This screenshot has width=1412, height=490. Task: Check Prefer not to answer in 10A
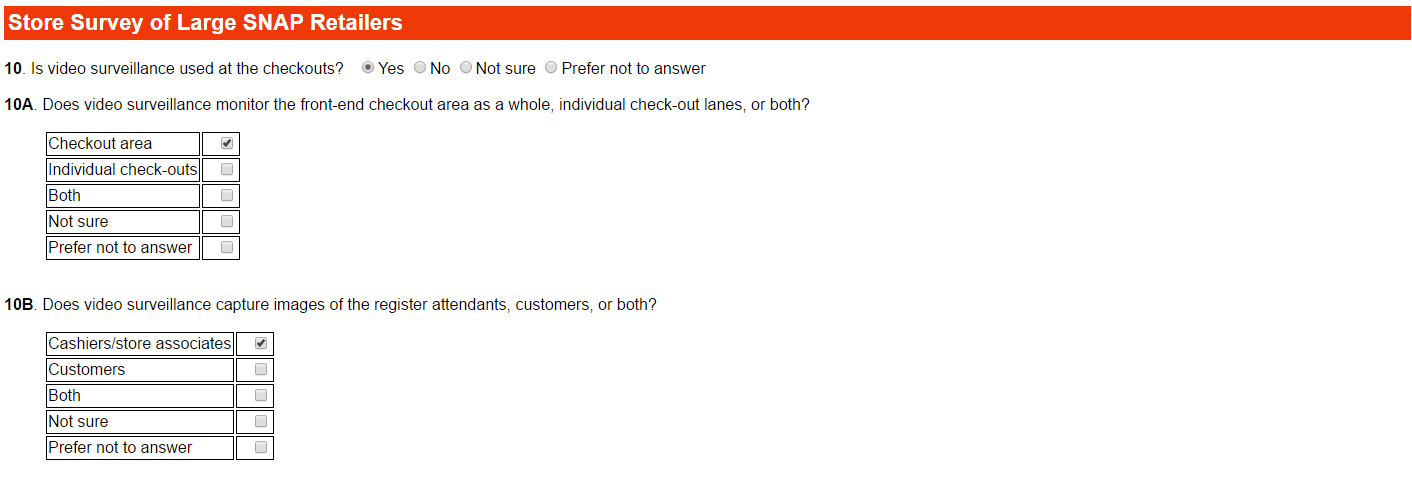227,247
